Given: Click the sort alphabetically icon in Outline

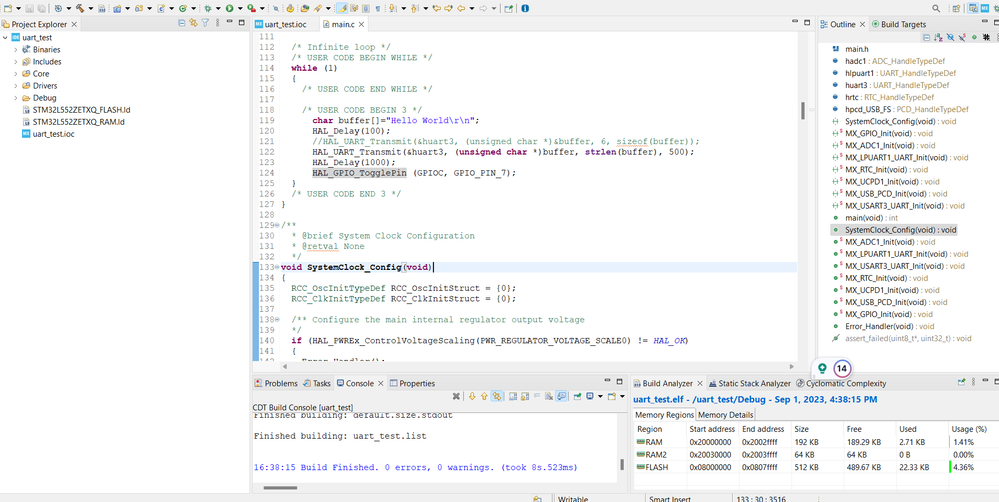Looking at the screenshot, I should (x=938, y=37).
